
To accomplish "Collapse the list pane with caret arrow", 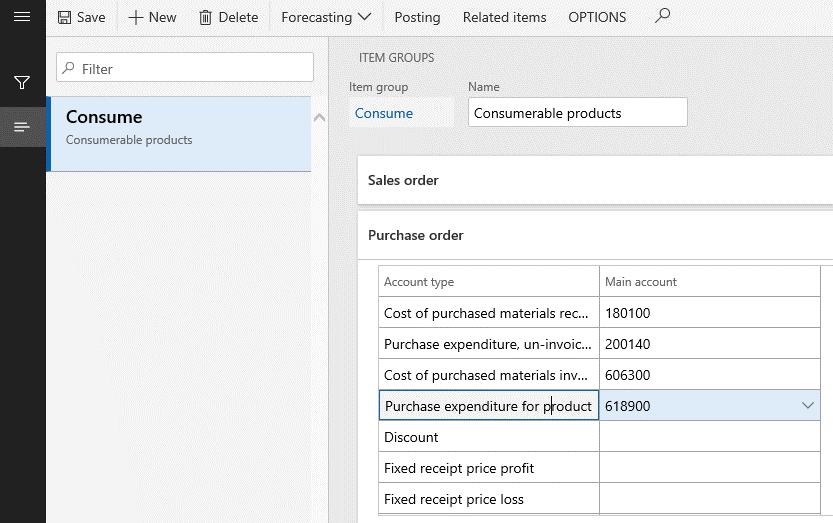I will tap(319, 117).
